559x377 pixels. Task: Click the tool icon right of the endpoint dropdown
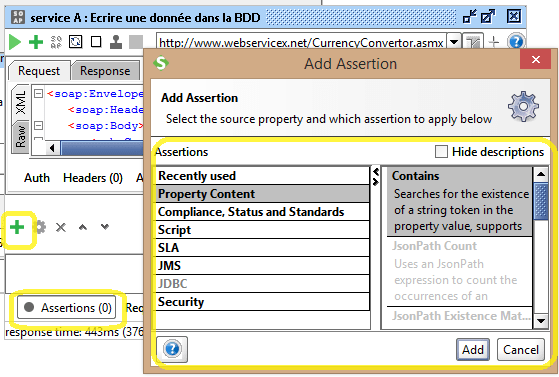473,42
